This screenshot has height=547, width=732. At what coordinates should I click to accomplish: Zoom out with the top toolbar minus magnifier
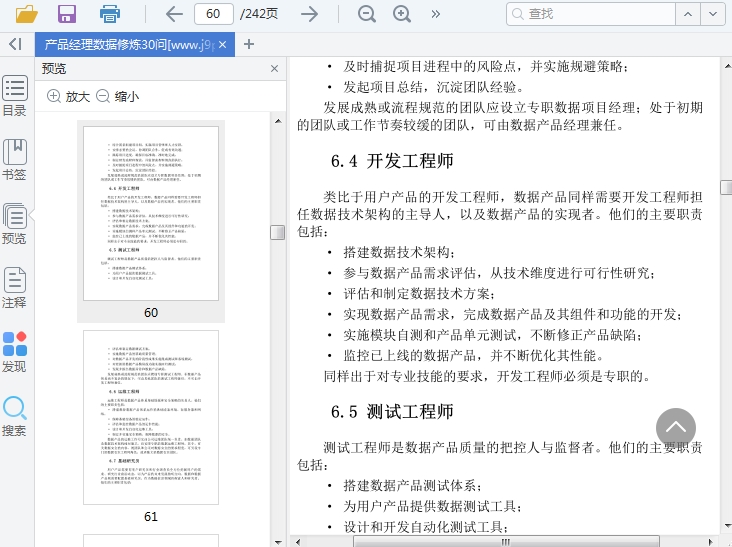coord(367,14)
